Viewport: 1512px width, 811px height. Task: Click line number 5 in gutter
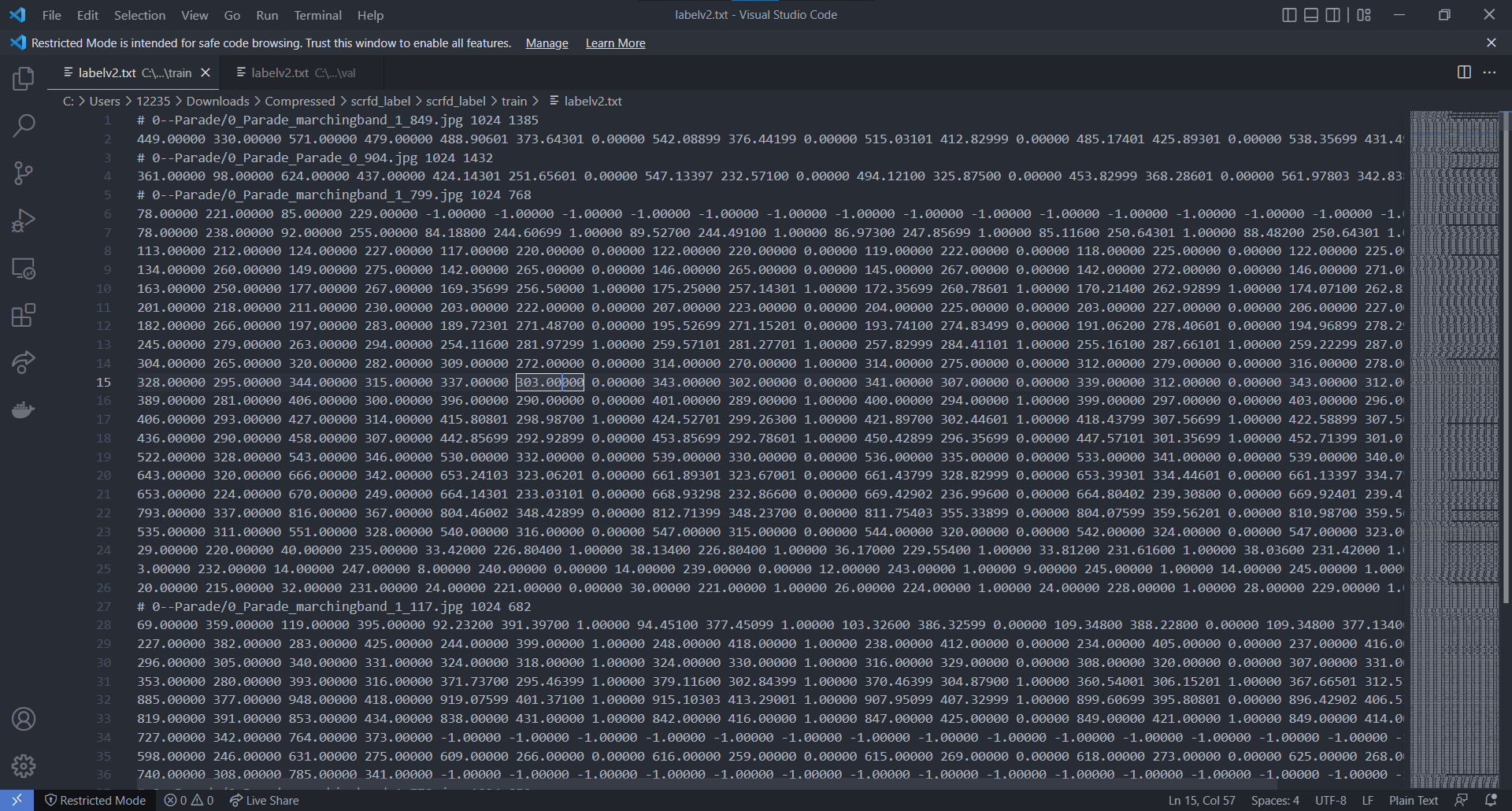pos(108,194)
